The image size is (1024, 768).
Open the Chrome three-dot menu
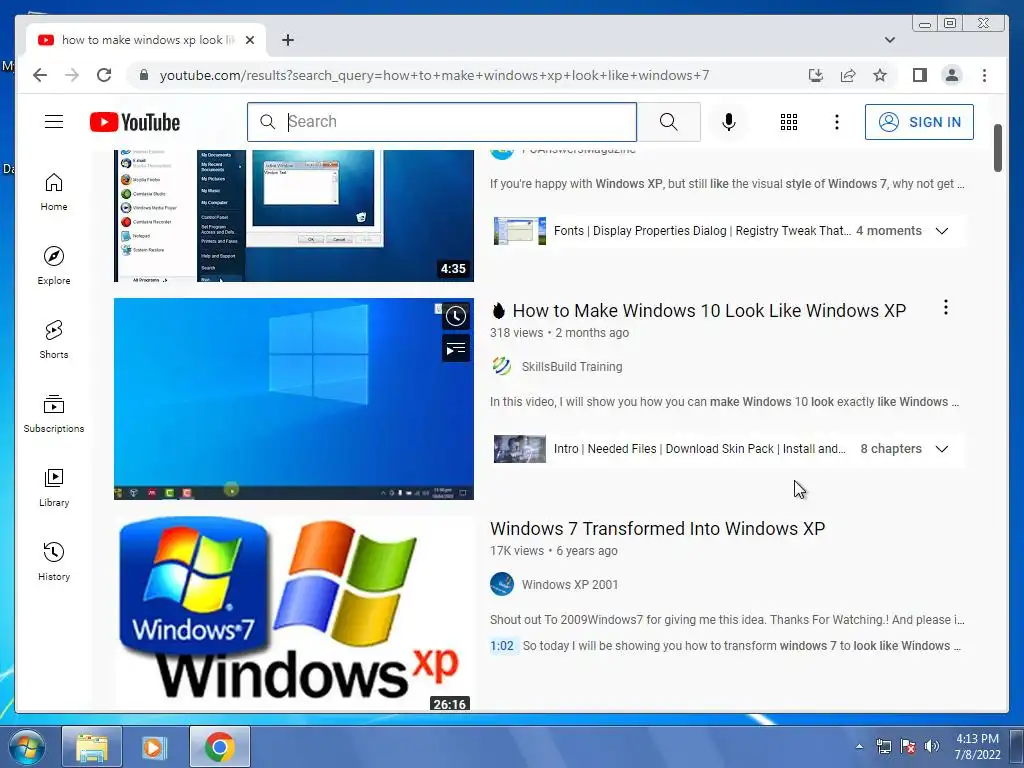click(984, 75)
